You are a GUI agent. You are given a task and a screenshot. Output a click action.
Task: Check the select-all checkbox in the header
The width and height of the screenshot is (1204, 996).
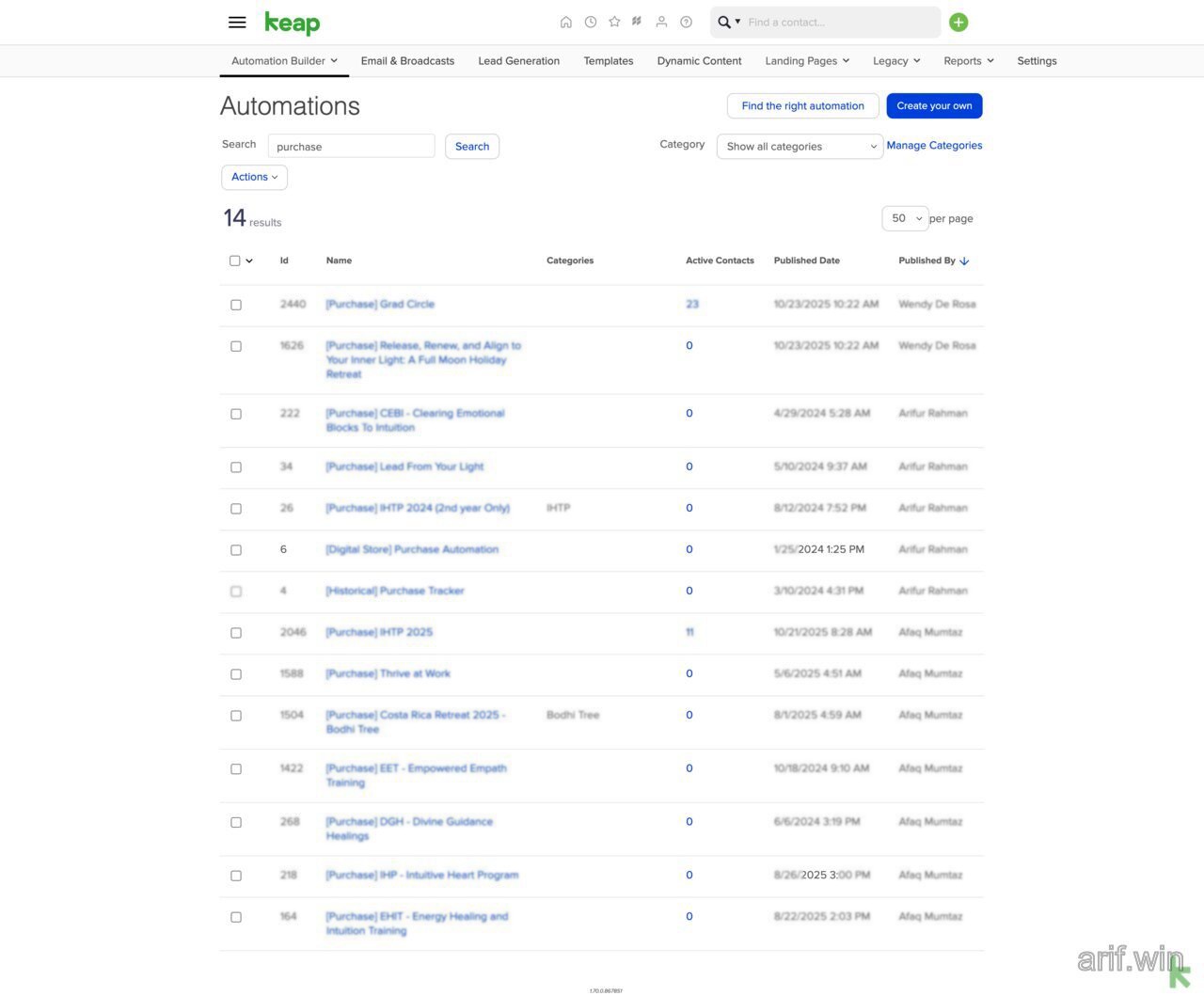233,261
